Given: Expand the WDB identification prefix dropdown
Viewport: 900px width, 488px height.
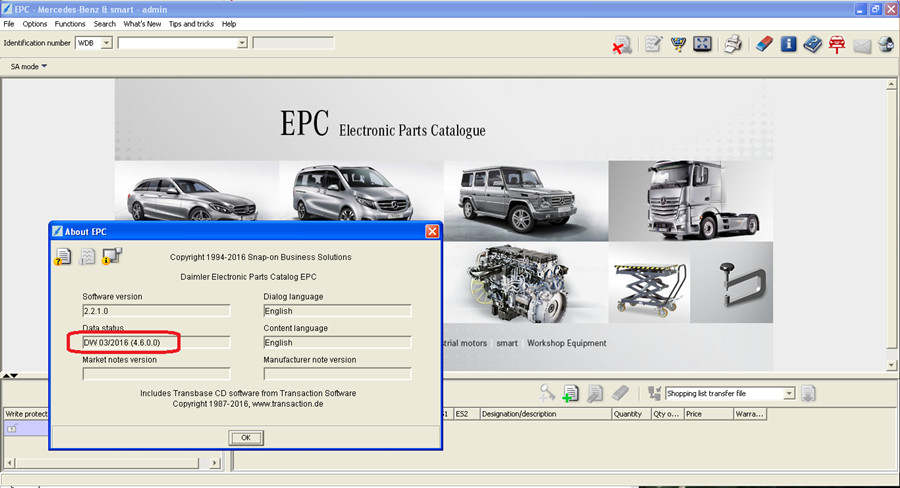Looking at the screenshot, I should [106, 43].
